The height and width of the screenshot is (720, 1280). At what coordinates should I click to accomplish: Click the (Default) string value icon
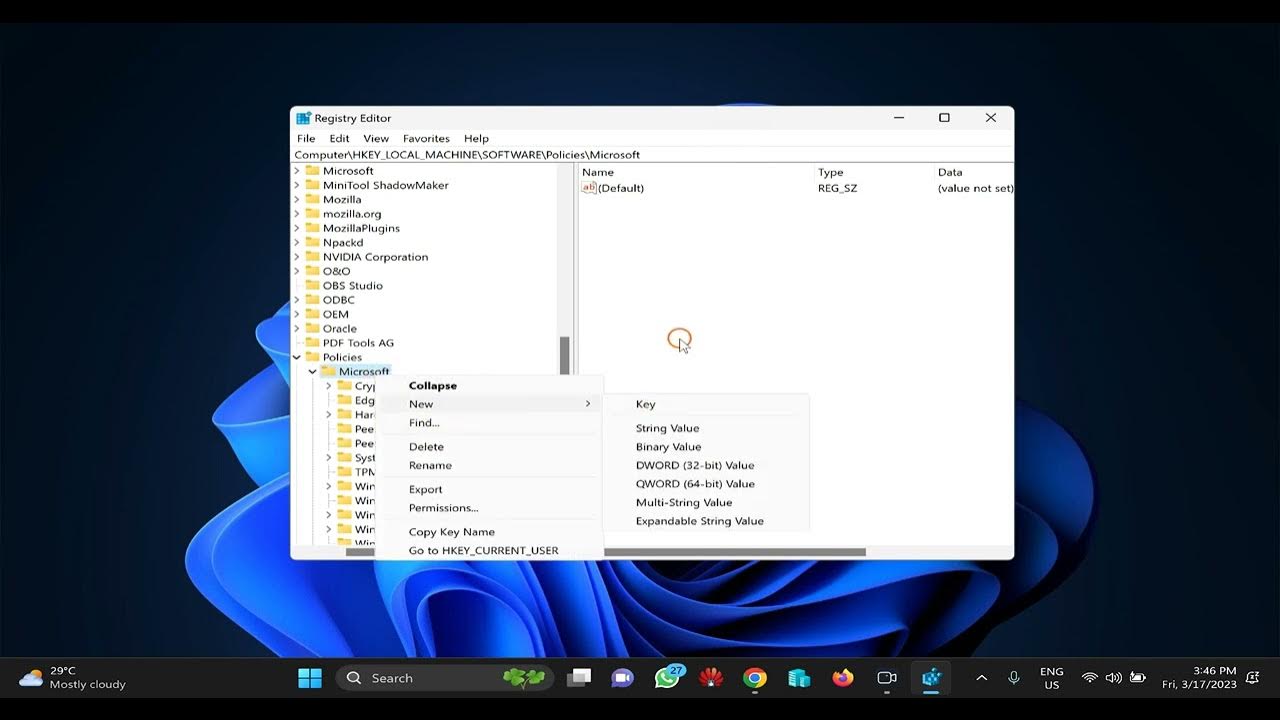(x=589, y=188)
